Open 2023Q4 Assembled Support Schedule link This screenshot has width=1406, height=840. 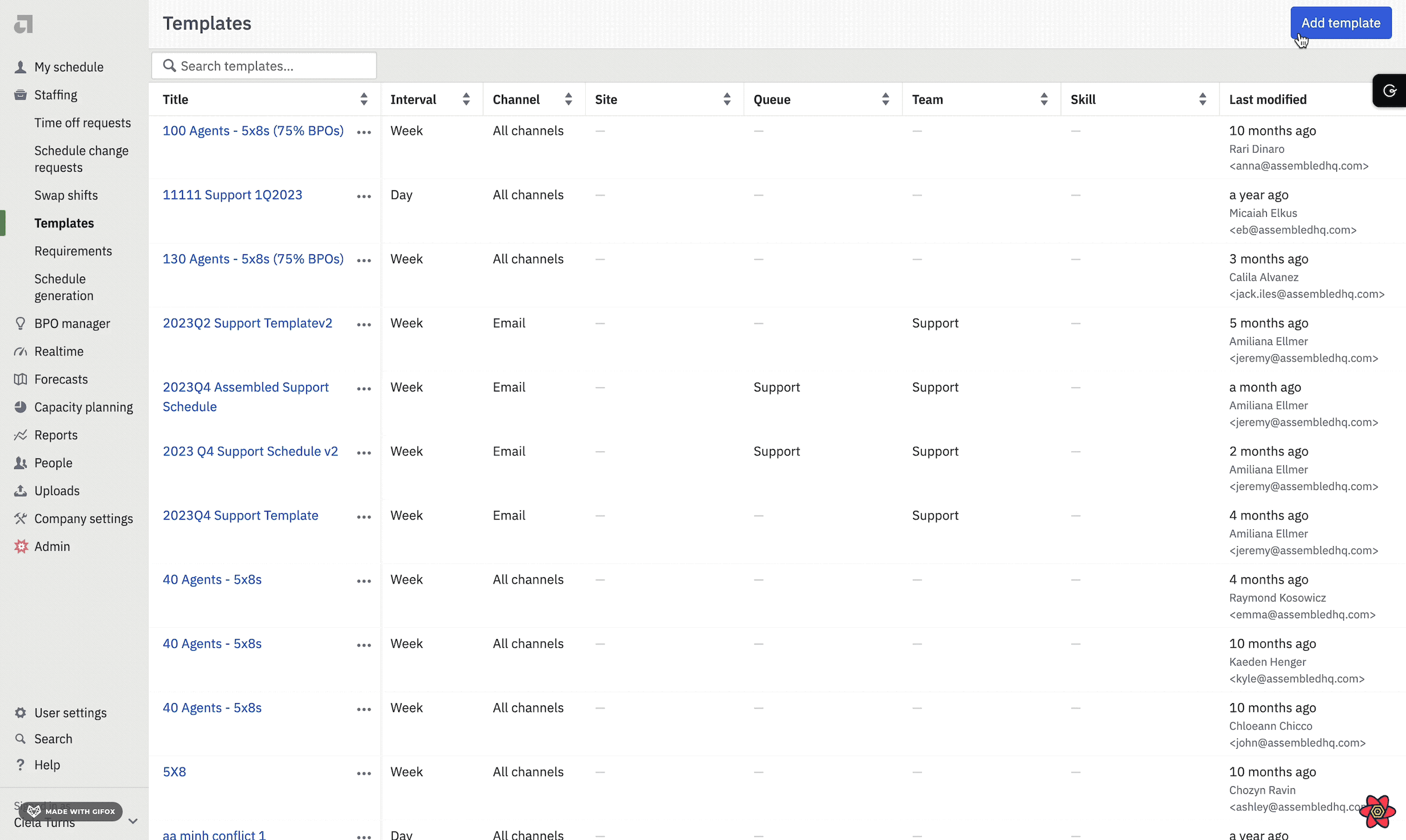[x=246, y=397]
